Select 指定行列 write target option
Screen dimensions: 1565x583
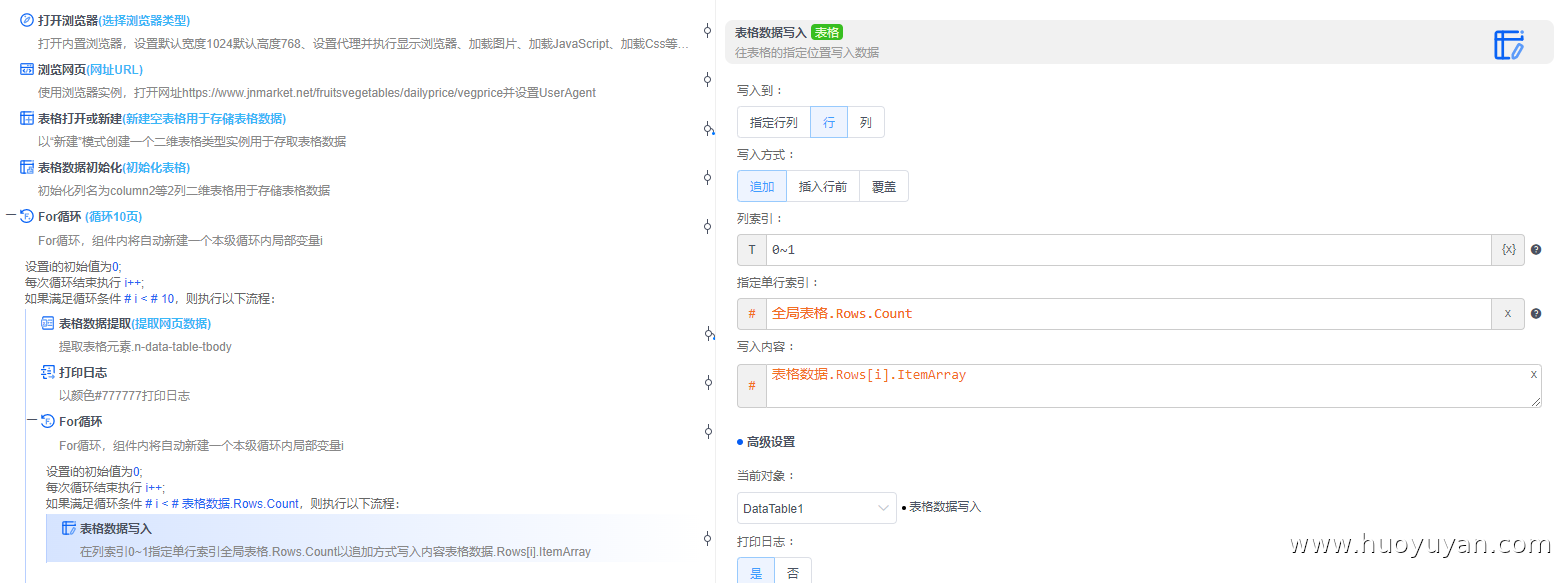pos(774,122)
